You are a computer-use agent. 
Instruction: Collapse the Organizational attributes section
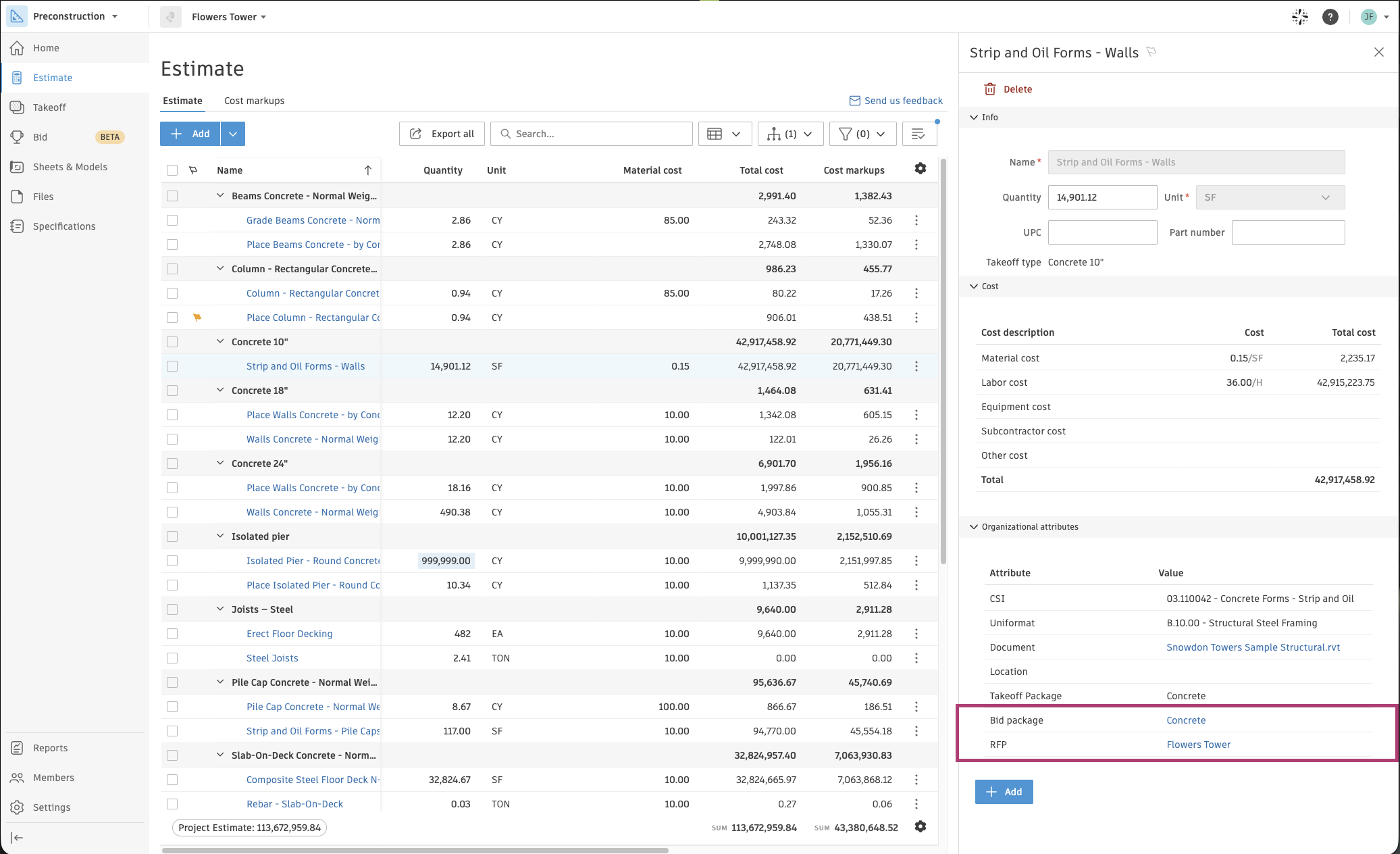(974, 527)
